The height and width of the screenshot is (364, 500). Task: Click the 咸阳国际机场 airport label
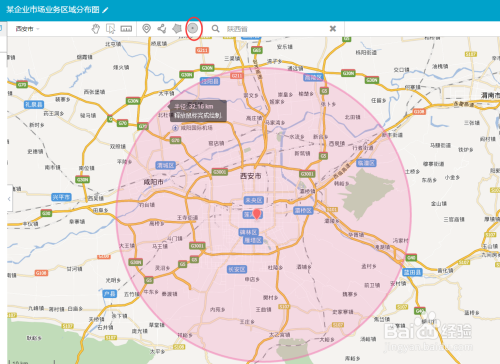[196, 128]
